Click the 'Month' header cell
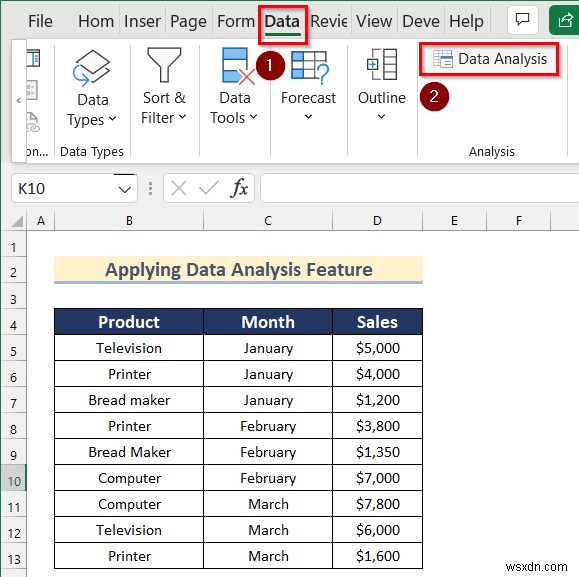The height and width of the screenshot is (577, 579). pyautogui.click(x=268, y=322)
